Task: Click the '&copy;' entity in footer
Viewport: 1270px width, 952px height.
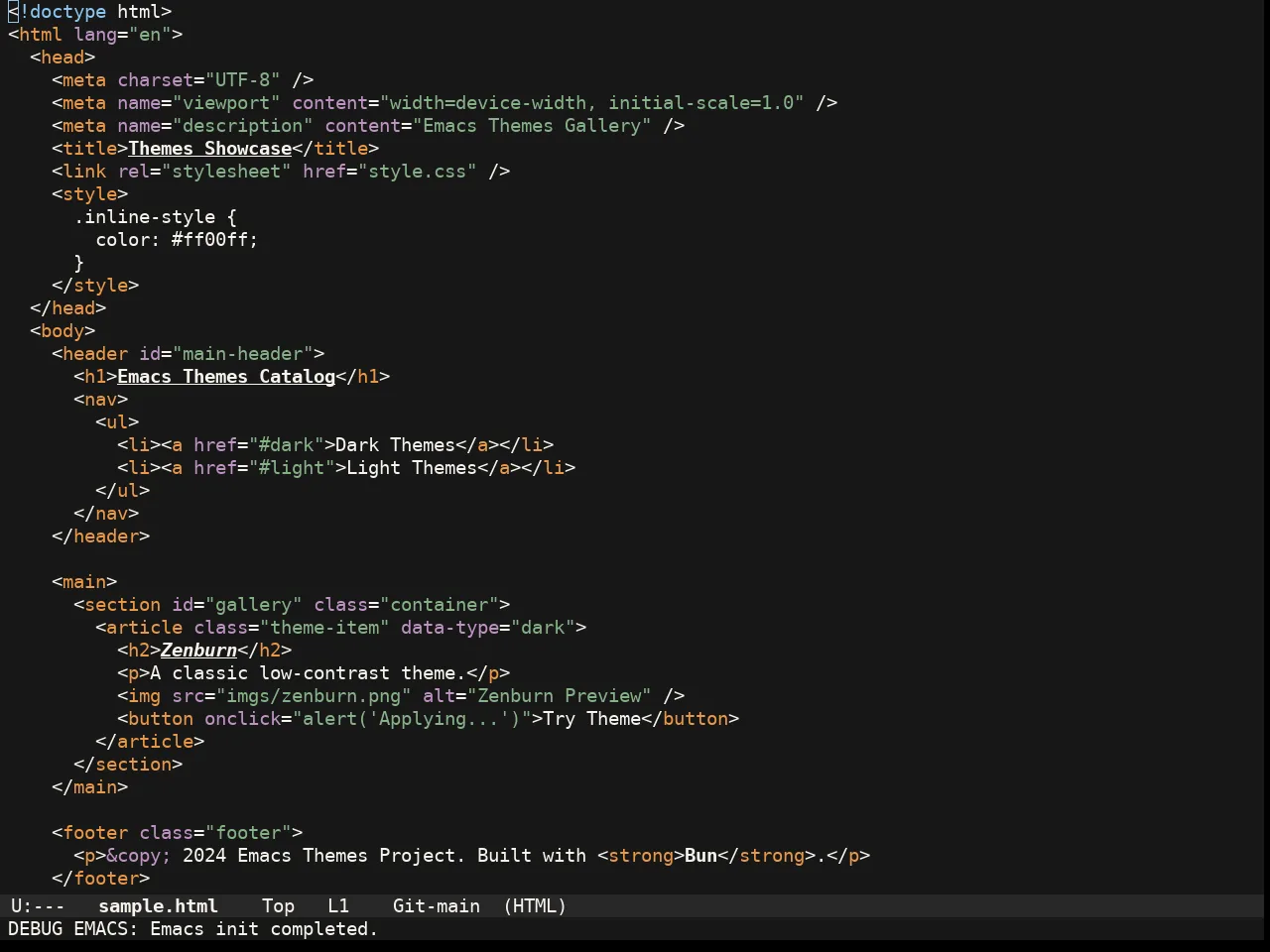Action: pyautogui.click(x=139, y=856)
